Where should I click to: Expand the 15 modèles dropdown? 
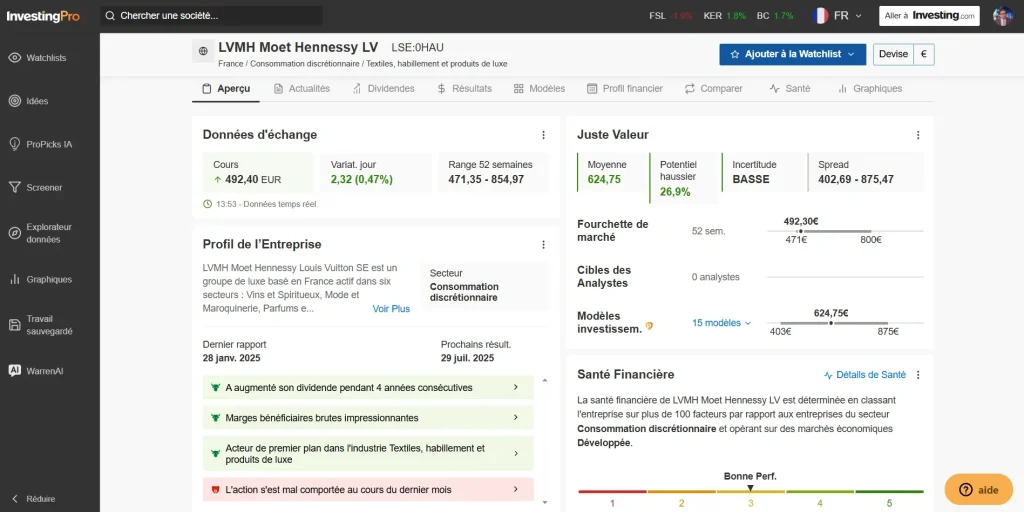722,323
